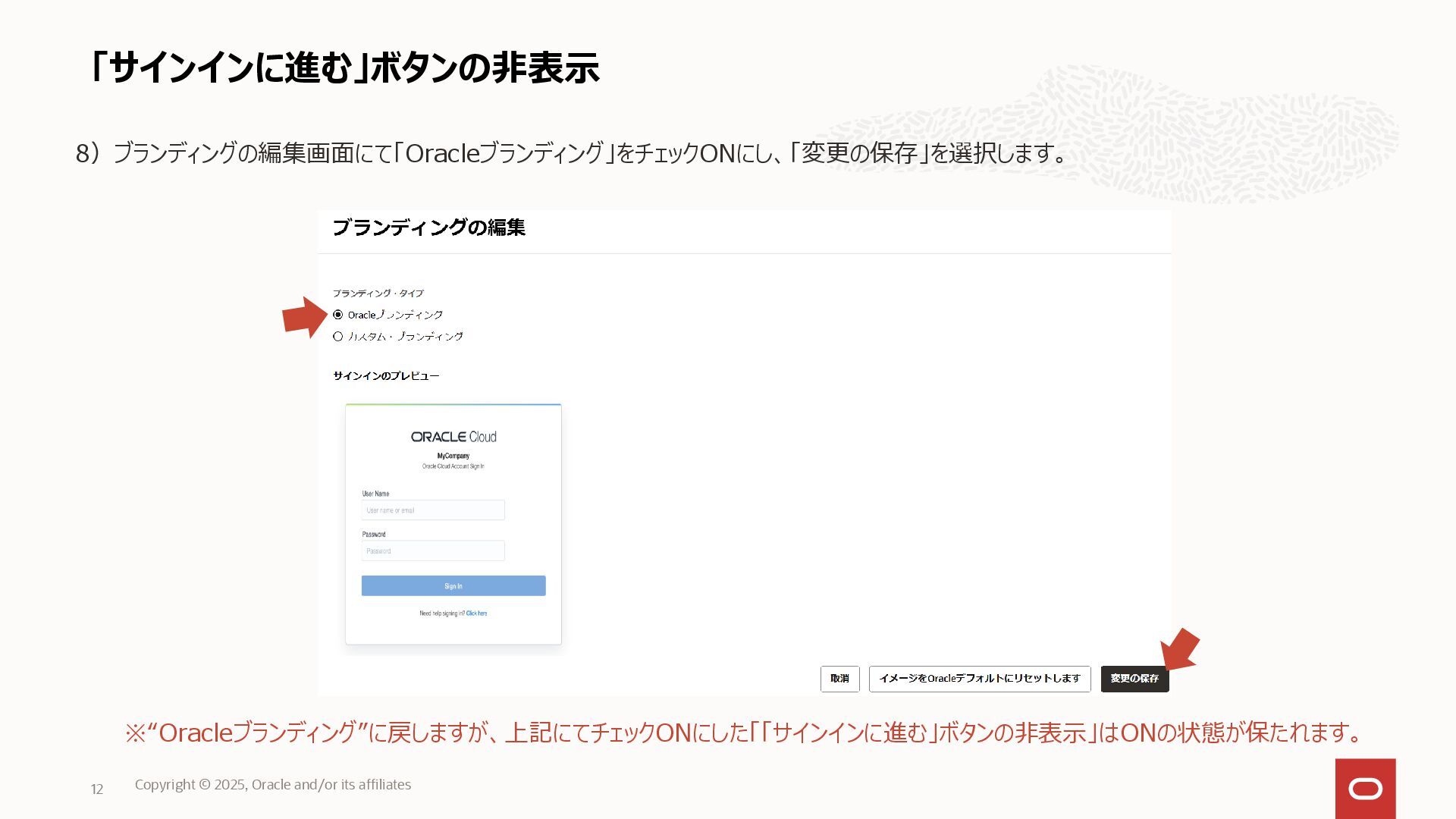The image size is (1456, 819).
Task: Click the red ※ note text at bottom
Action: 745,733
